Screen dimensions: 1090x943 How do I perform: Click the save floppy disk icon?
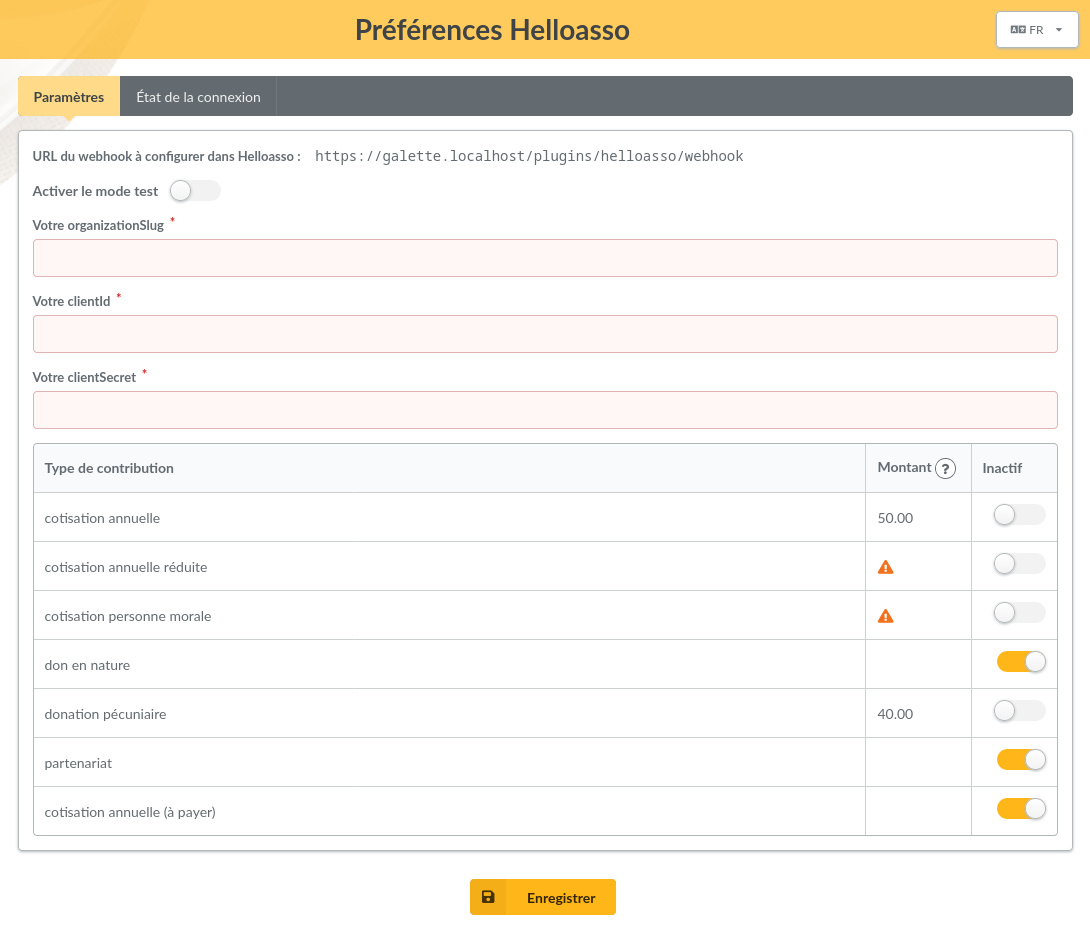click(488, 897)
